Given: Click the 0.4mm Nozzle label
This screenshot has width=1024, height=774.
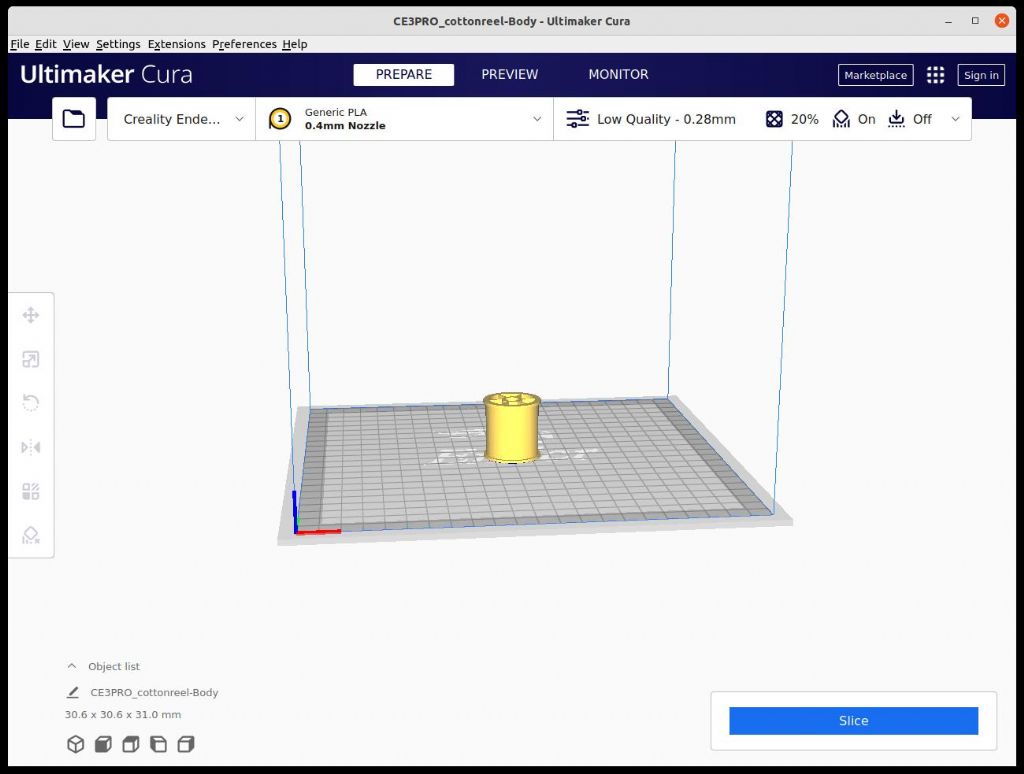Looking at the screenshot, I should 345,126.
